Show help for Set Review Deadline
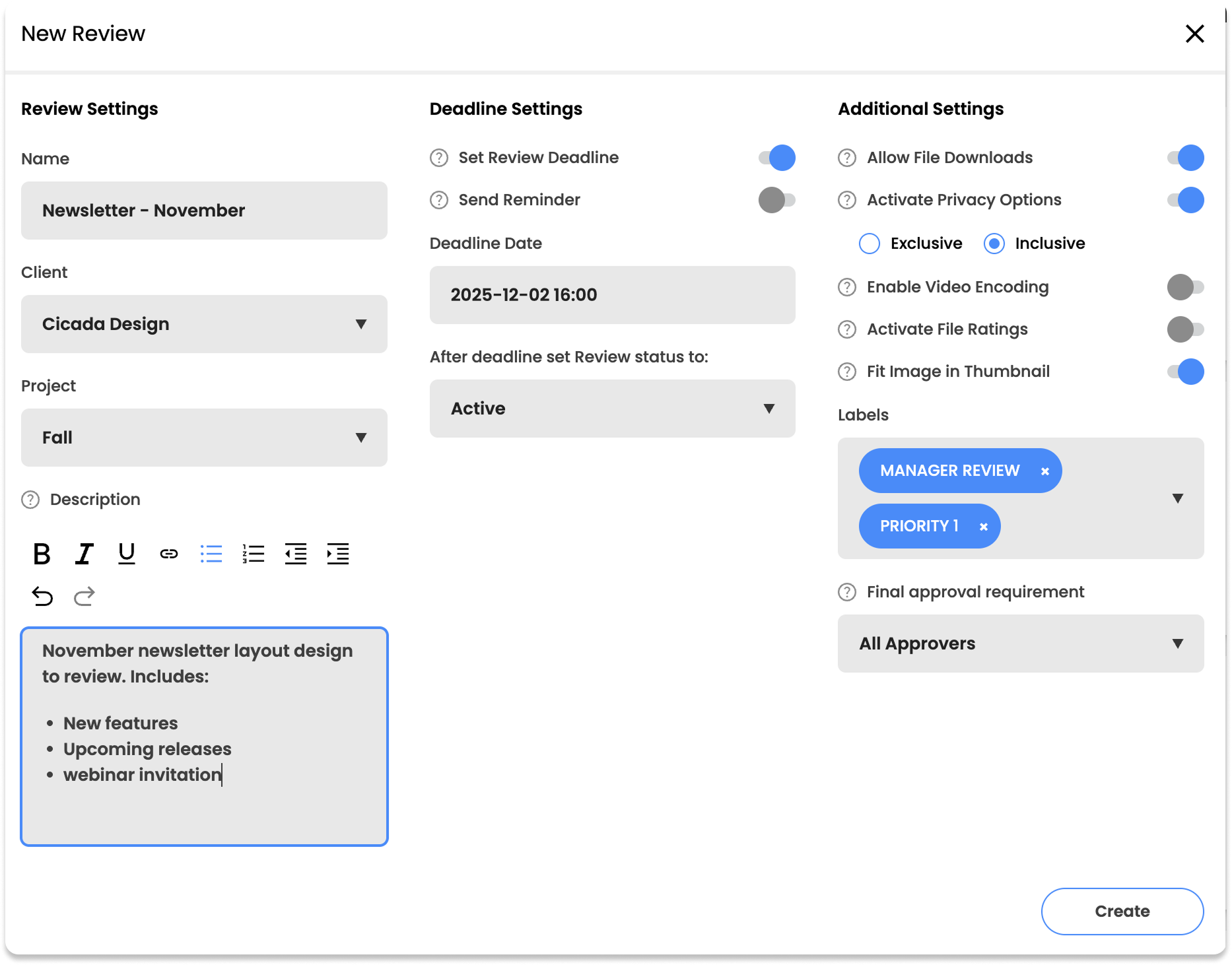1232x965 pixels. (439, 158)
